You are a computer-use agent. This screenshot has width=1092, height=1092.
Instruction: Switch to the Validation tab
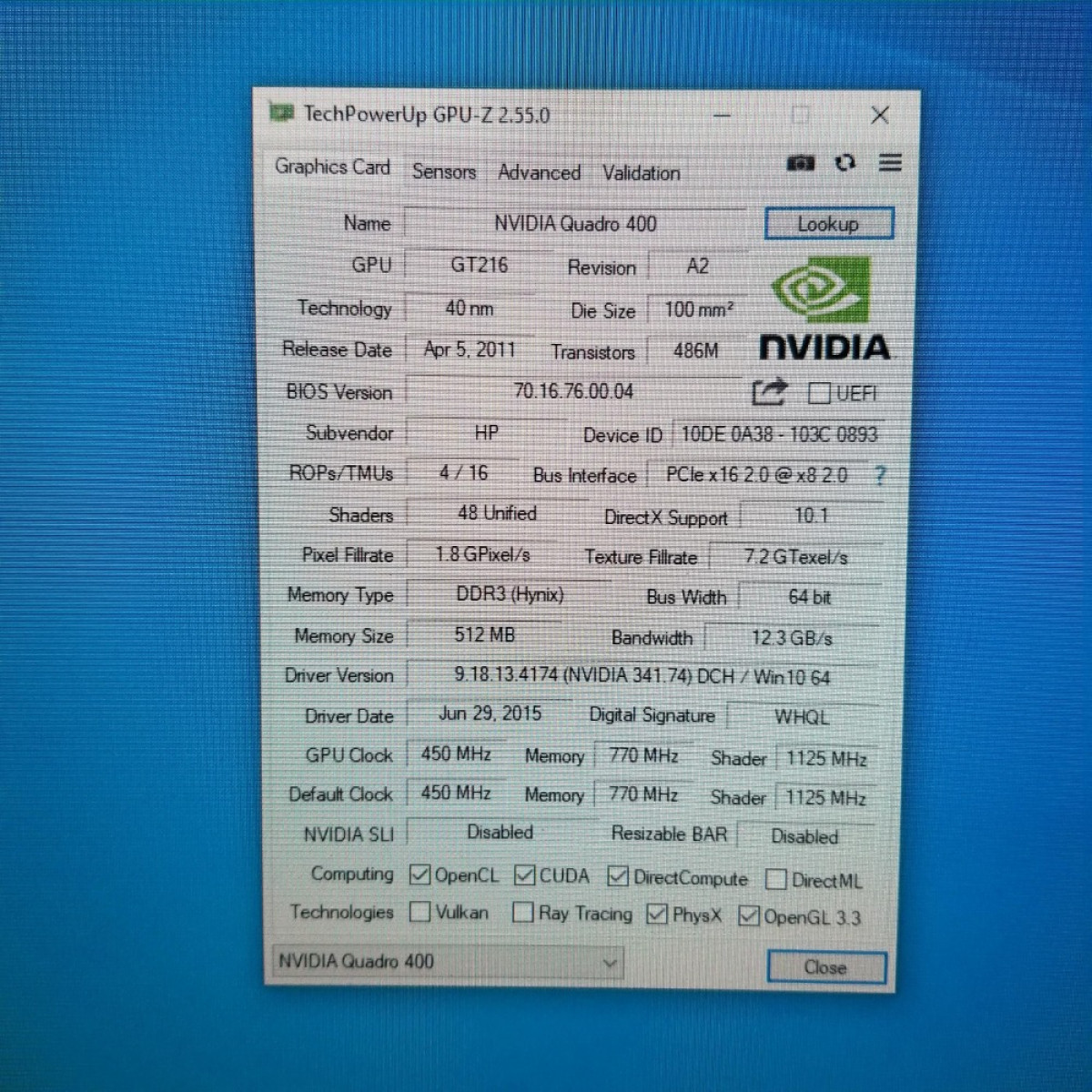641,173
